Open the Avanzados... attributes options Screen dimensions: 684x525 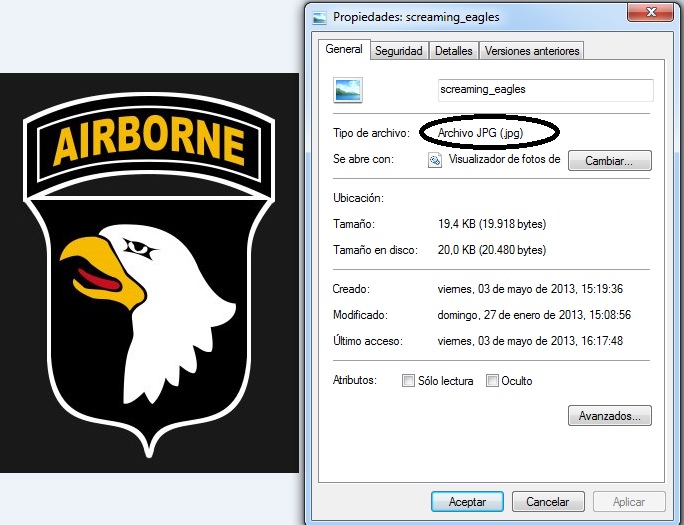609,415
